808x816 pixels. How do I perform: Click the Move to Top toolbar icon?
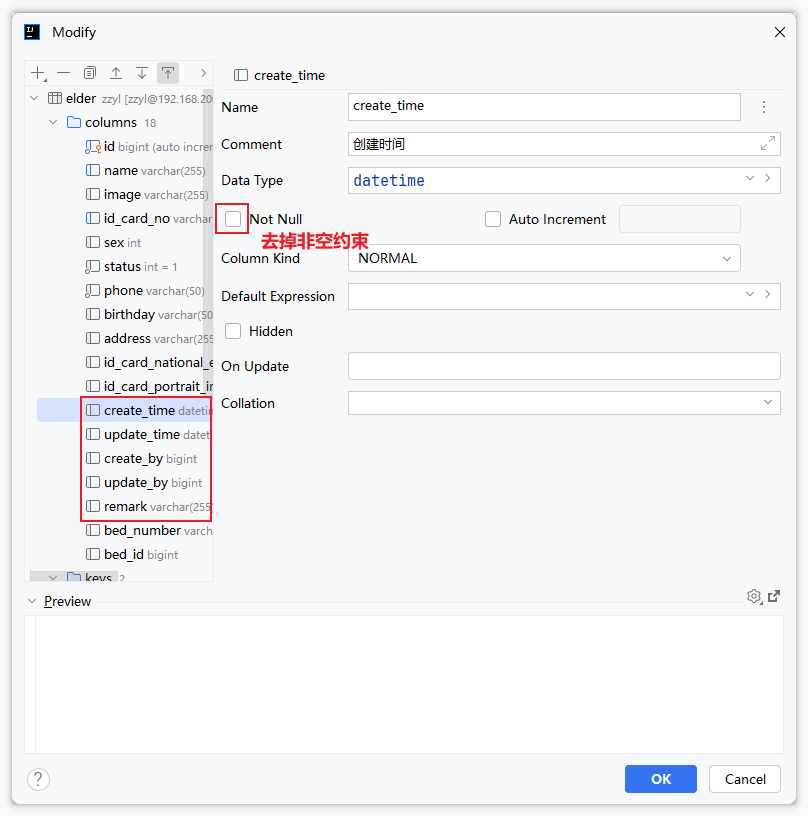(168, 73)
